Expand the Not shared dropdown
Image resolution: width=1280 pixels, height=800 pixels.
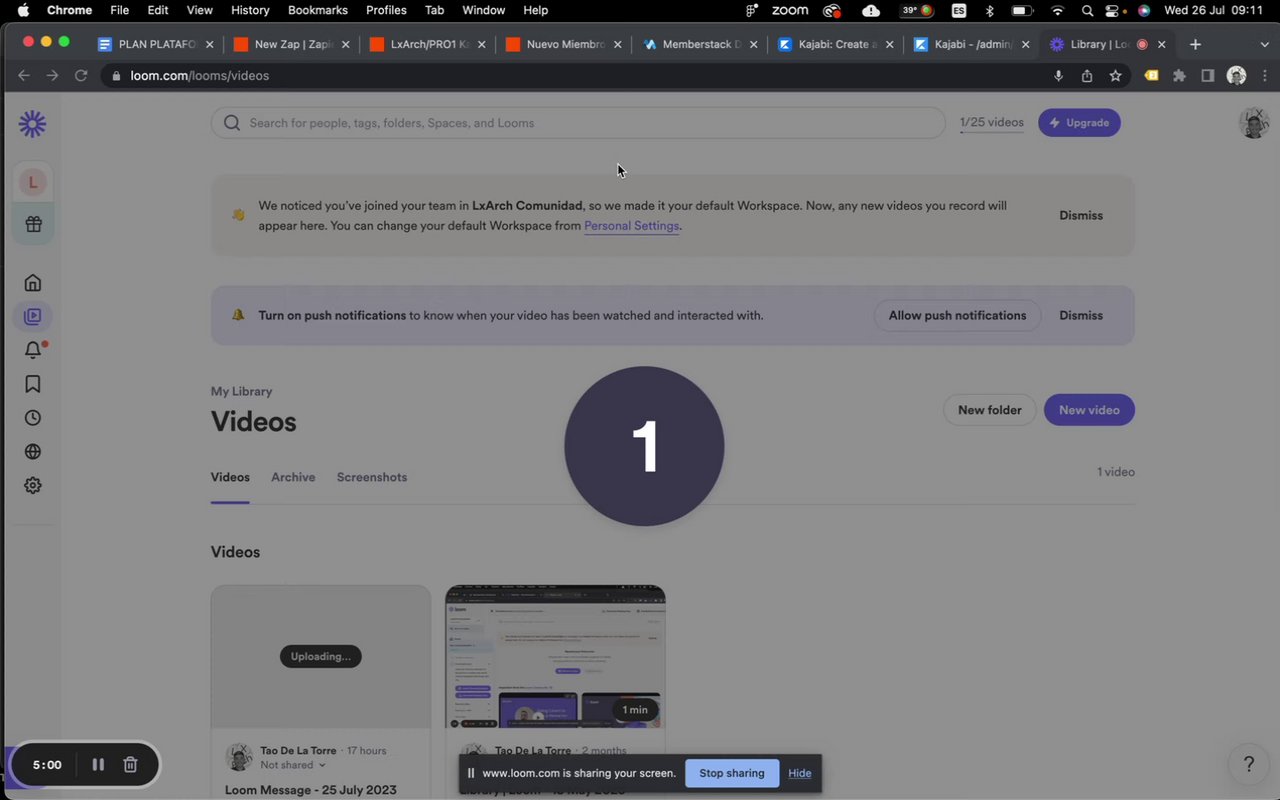(x=293, y=765)
